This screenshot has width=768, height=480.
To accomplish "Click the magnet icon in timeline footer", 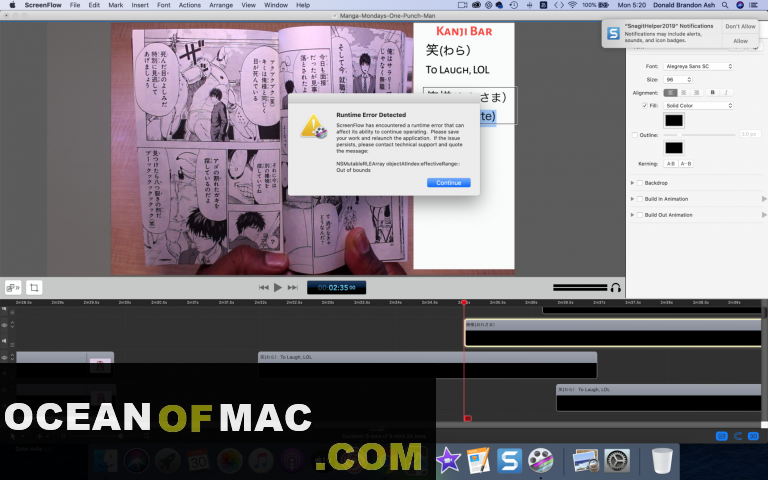I will [738, 436].
